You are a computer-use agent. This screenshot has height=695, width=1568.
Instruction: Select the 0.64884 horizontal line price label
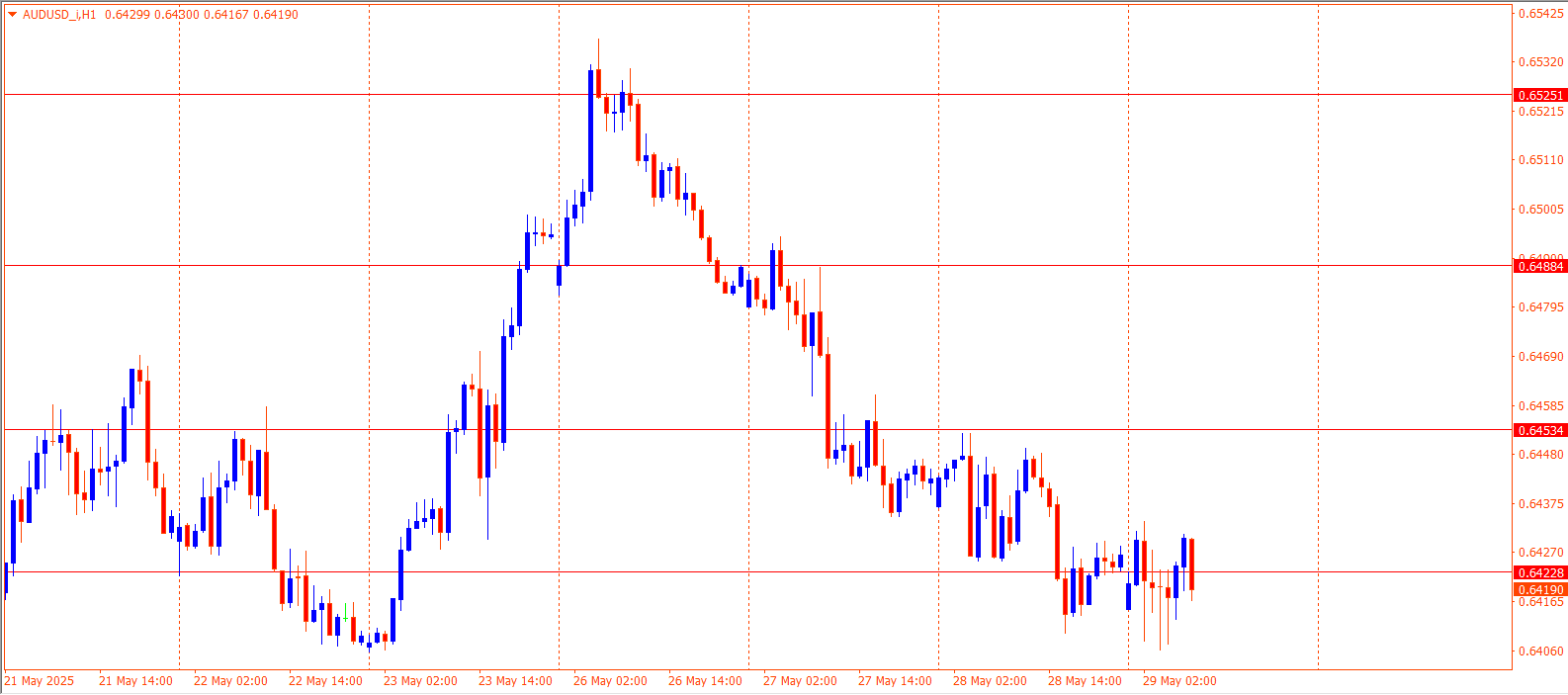pos(1540,267)
